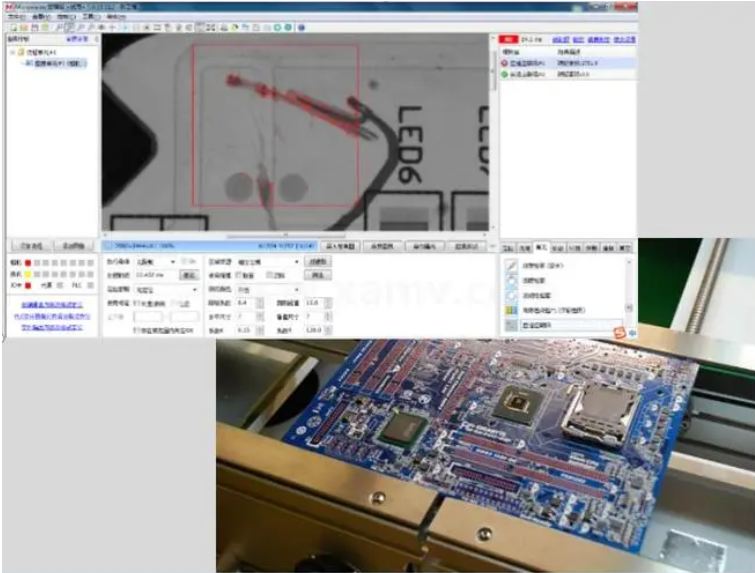Click the "LED6" label in the image

click(x=411, y=144)
